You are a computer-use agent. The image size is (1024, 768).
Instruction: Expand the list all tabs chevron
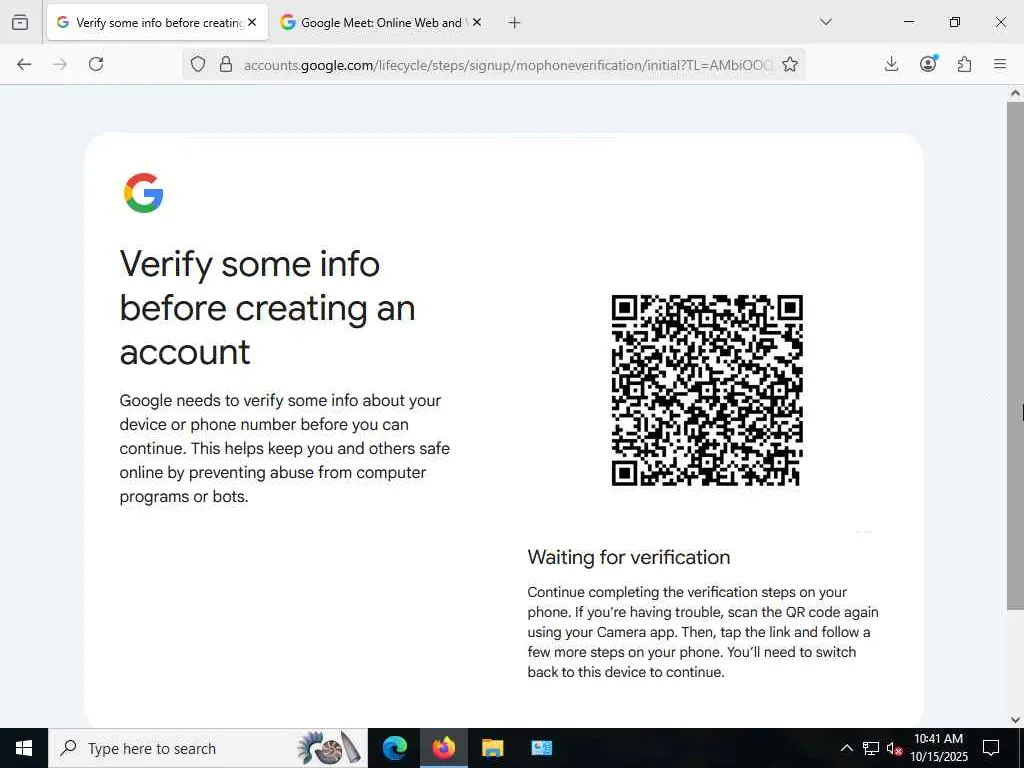(x=826, y=22)
